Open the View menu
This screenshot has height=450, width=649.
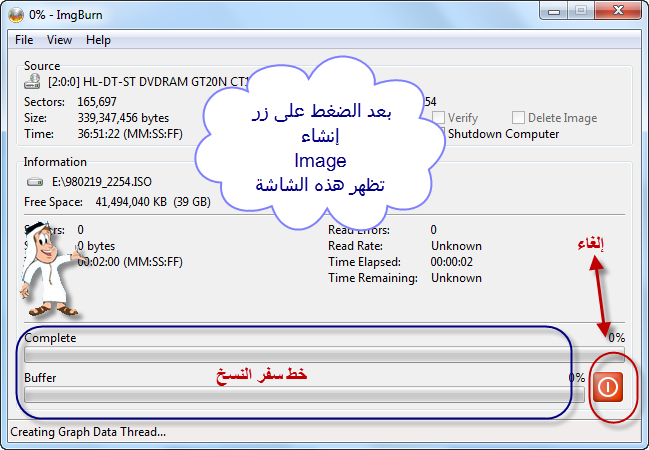coord(59,40)
